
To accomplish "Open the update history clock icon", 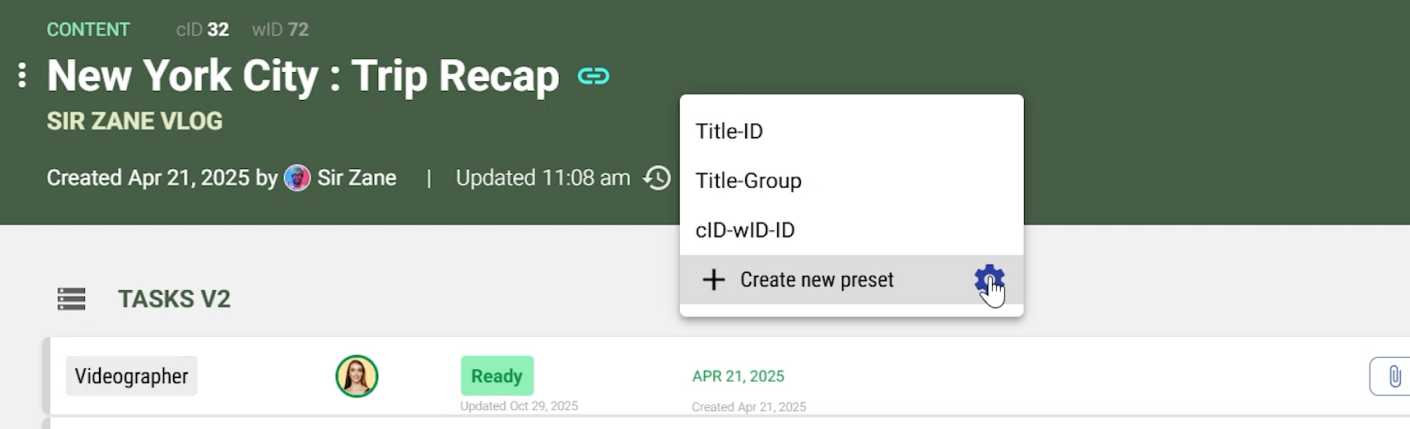I will click(657, 178).
